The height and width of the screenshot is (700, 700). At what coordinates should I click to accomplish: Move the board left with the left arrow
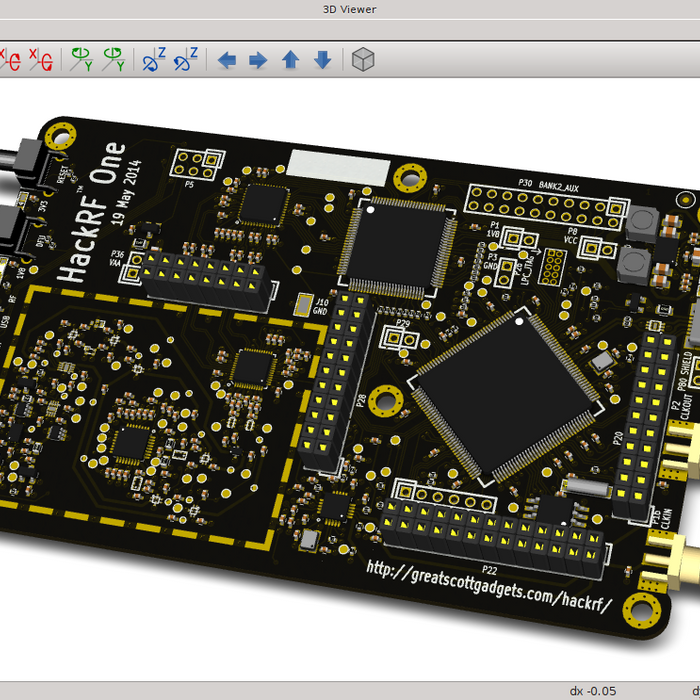click(227, 60)
